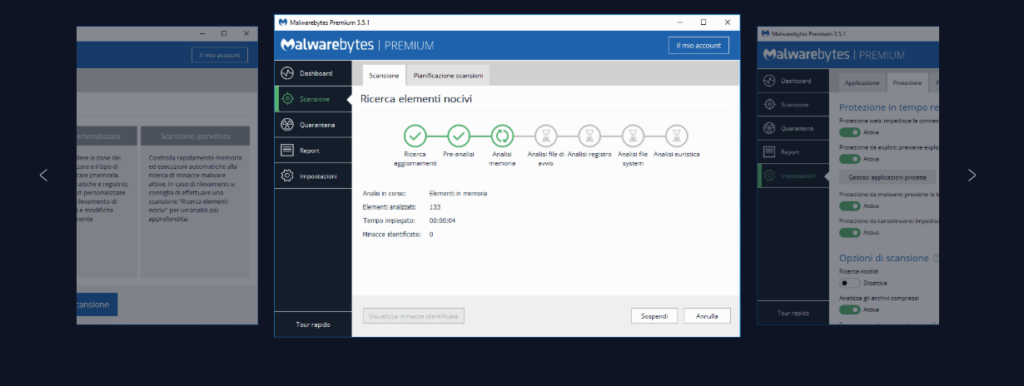Screen dimensions: 1024x386
Task: Minimize the left Malwarebytes window
Action: point(202,33)
